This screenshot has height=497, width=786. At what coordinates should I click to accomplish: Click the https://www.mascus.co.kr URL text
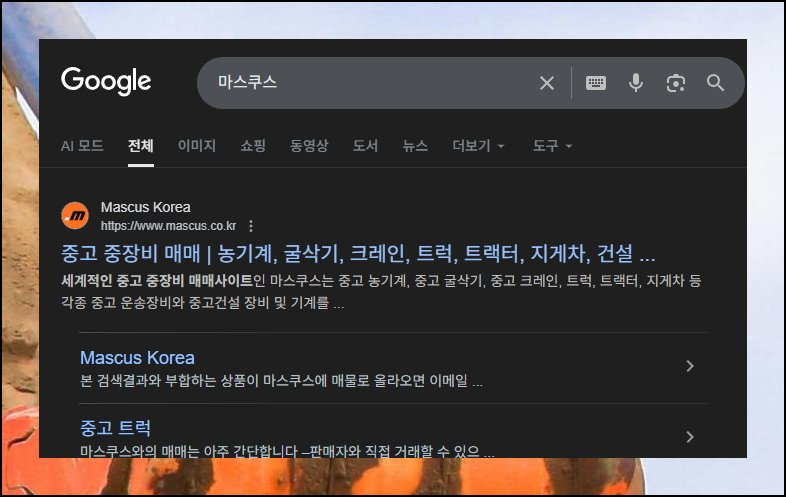coord(168,226)
